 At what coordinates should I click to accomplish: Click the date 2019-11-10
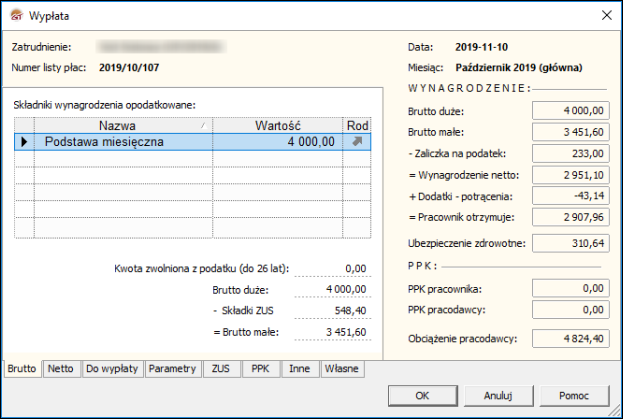tap(482, 47)
